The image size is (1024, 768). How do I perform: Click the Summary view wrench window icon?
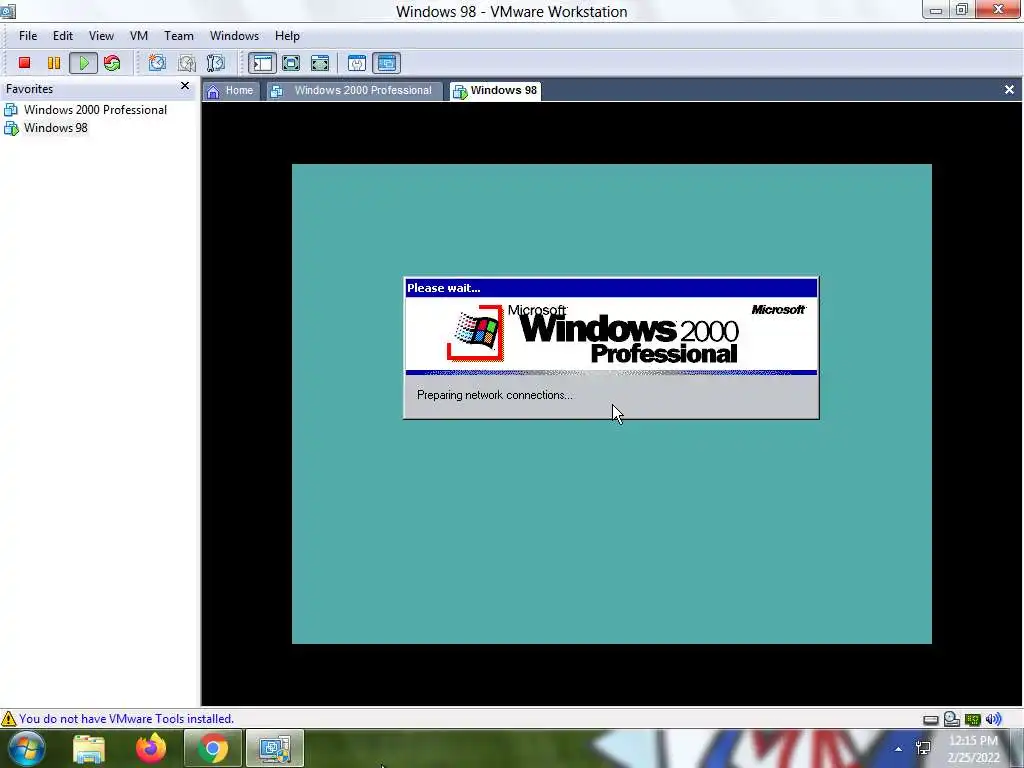pos(357,63)
